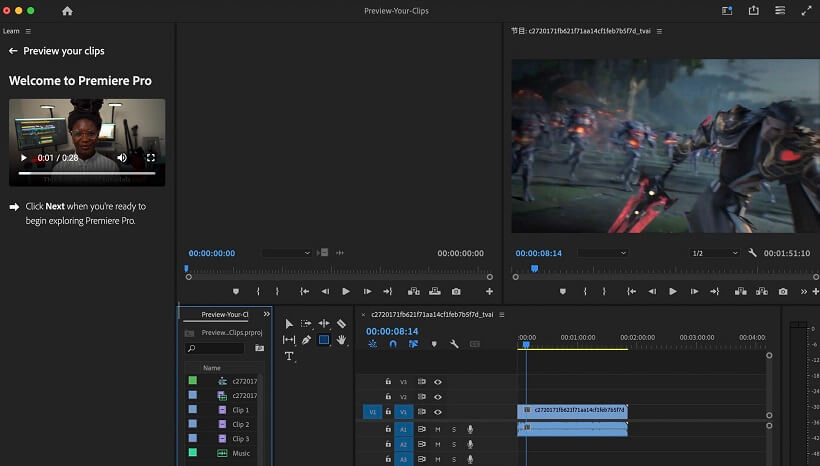Step forward one frame in Program monitor
Screen dimensions: 820x466
[x=694, y=291]
